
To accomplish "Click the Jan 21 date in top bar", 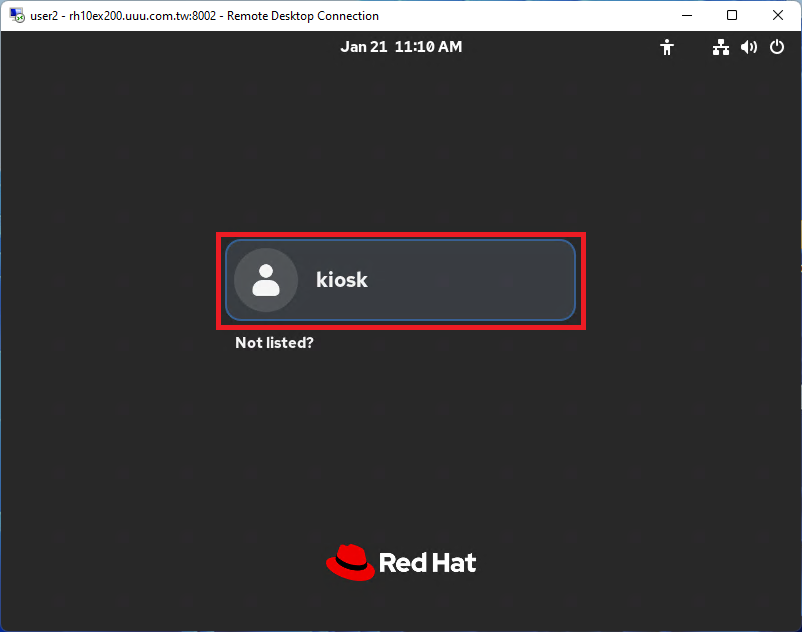I will (x=361, y=47).
